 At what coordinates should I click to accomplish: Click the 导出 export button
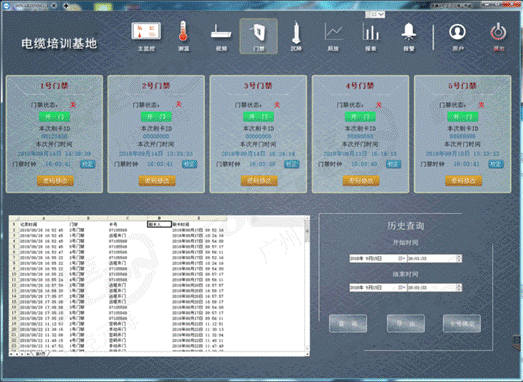406,324
